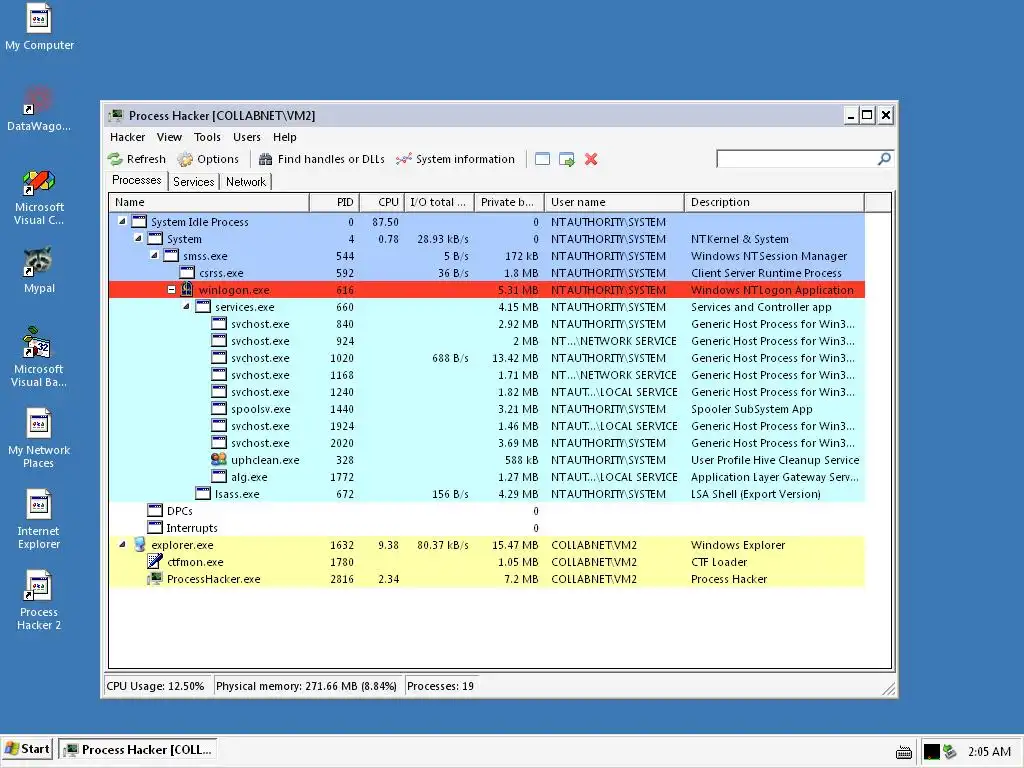Click the DPCs row icon
Screen dimensions: 1024x768
coord(155,510)
